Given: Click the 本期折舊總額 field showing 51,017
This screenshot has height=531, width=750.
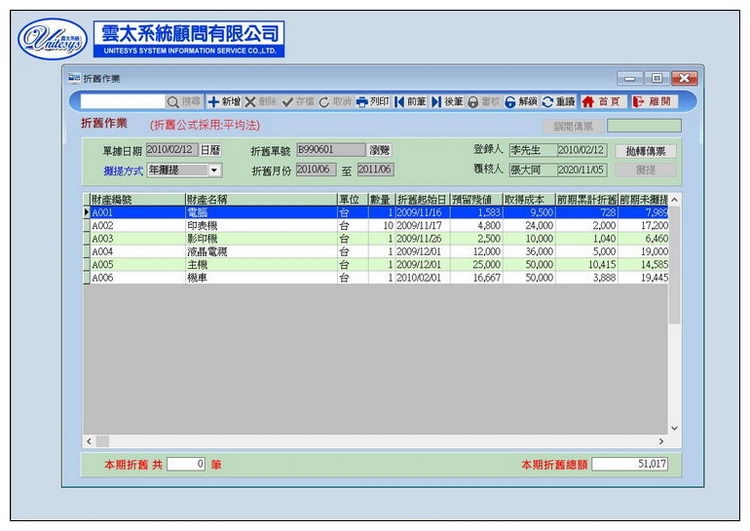Looking at the screenshot, I should pos(630,464).
